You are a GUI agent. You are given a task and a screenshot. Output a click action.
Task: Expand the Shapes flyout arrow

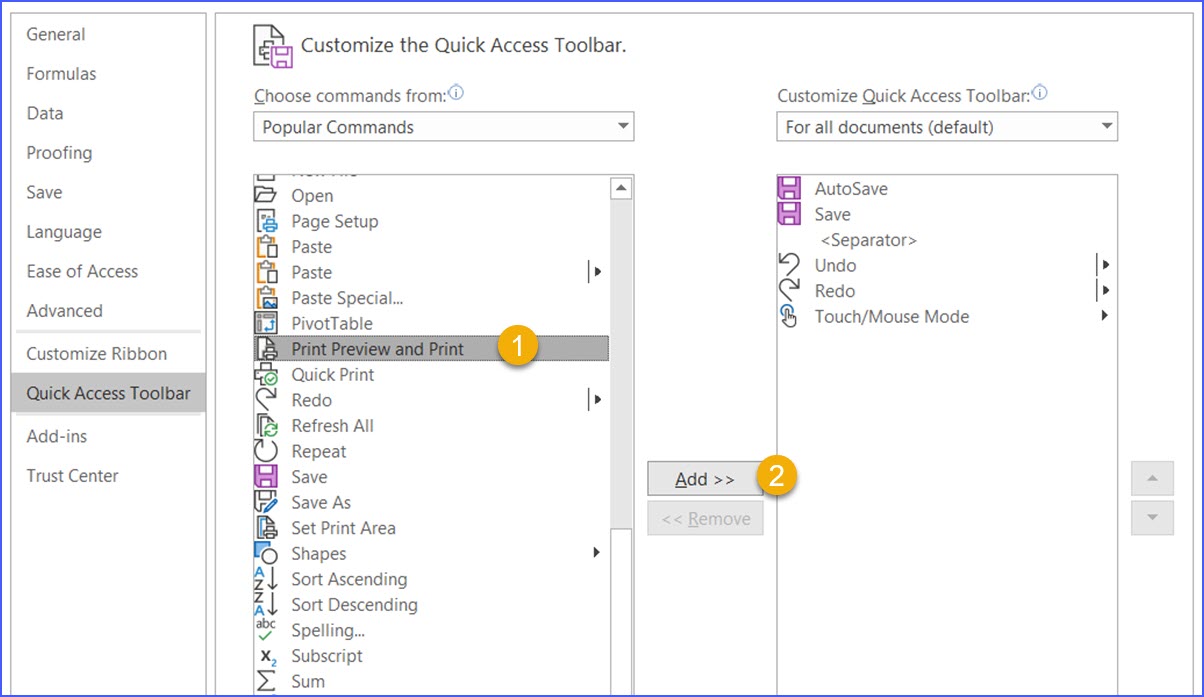pyautogui.click(x=597, y=553)
